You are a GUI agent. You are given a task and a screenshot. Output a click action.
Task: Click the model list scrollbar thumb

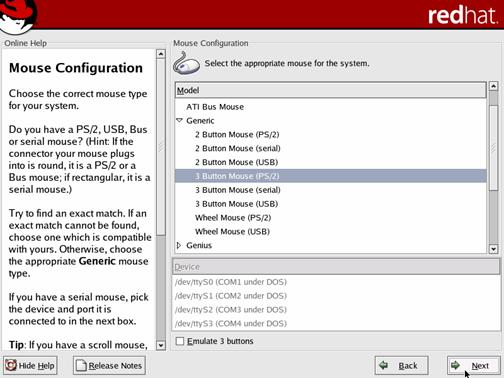click(x=493, y=148)
